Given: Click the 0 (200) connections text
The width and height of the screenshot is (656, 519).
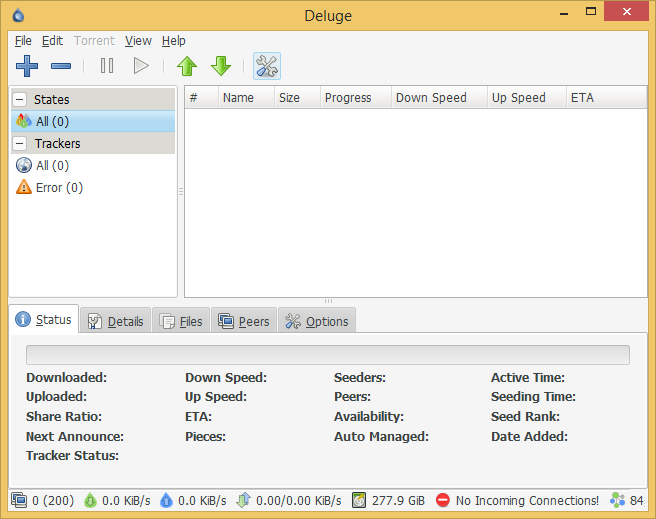Looking at the screenshot, I should (x=53, y=501).
